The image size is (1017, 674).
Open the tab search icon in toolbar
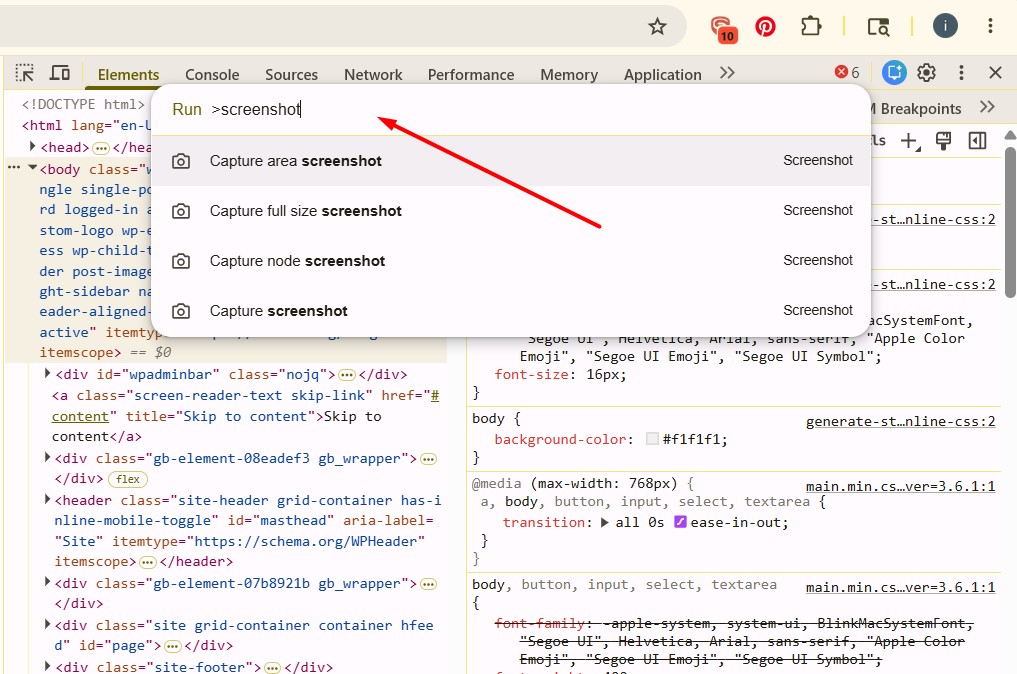pos(878,27)
